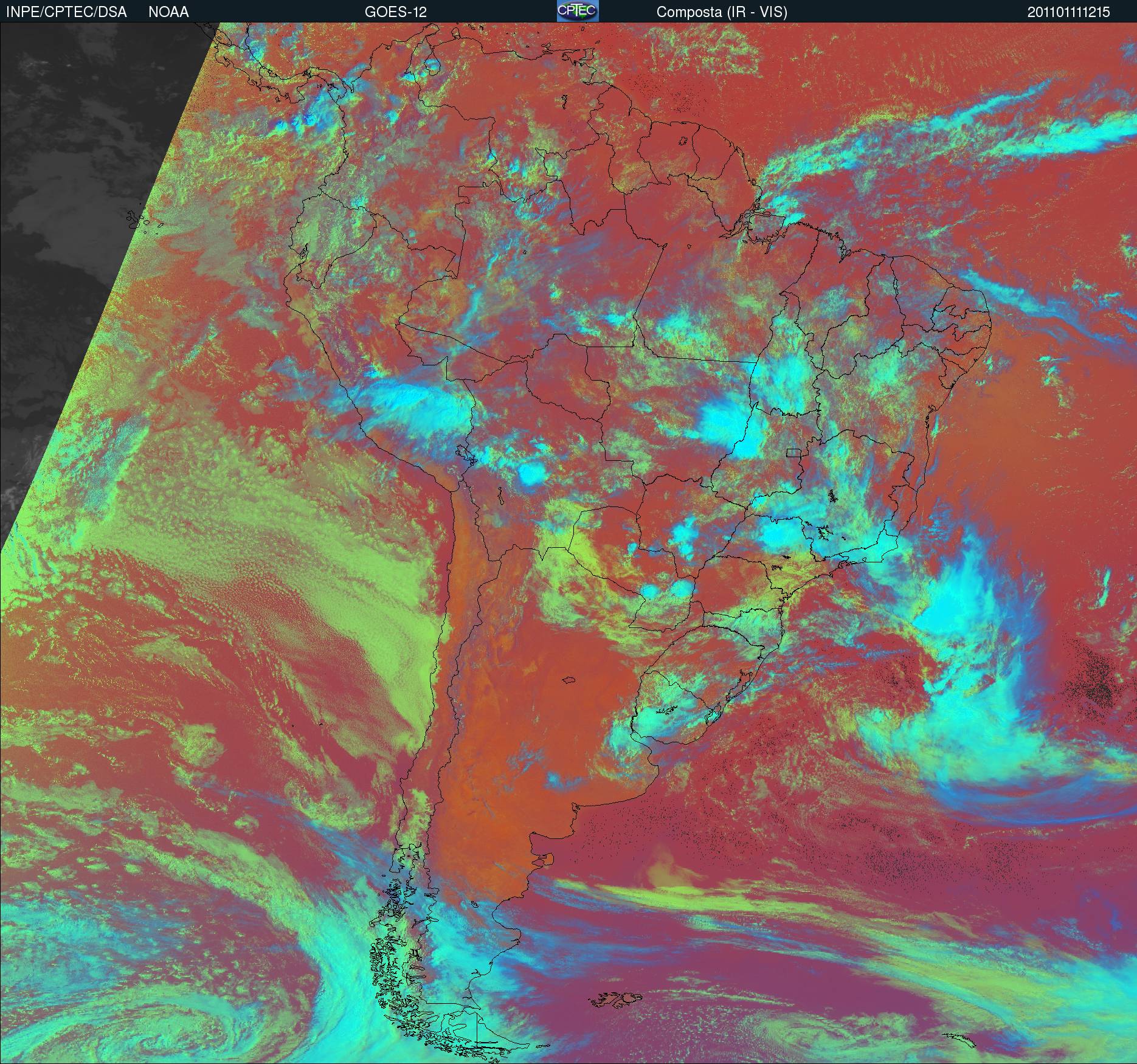
Task: Click the 201101111215 timestamp
Action: (1069, 12)
